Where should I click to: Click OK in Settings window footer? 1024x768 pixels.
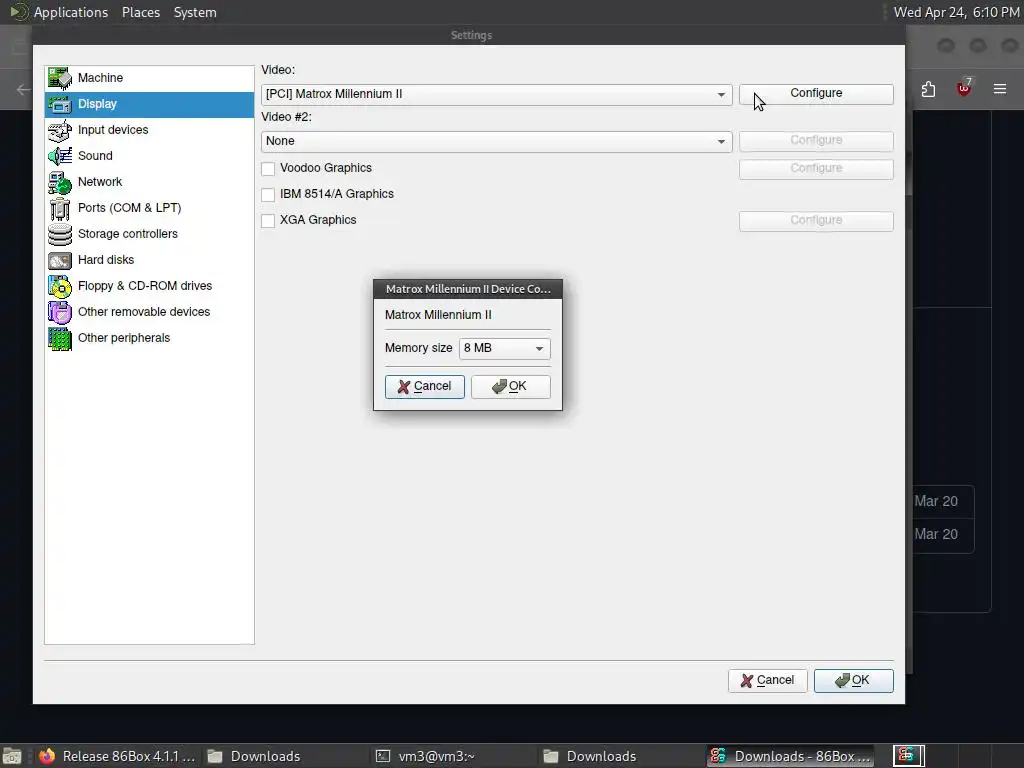tap(854, 680)
